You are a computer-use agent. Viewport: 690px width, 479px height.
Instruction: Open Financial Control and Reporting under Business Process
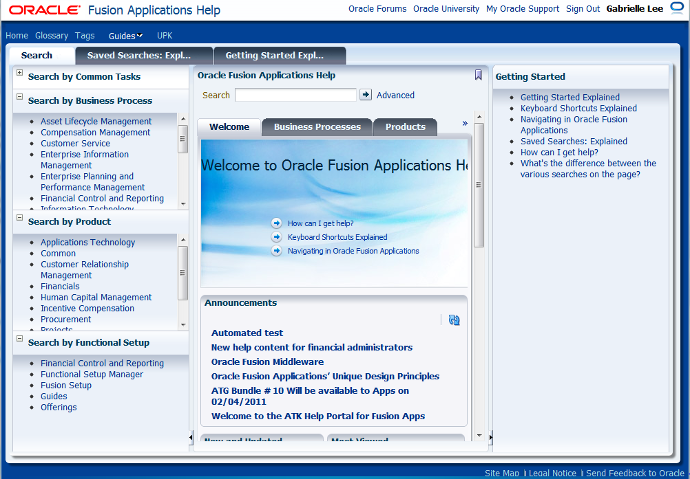point(102,198)
